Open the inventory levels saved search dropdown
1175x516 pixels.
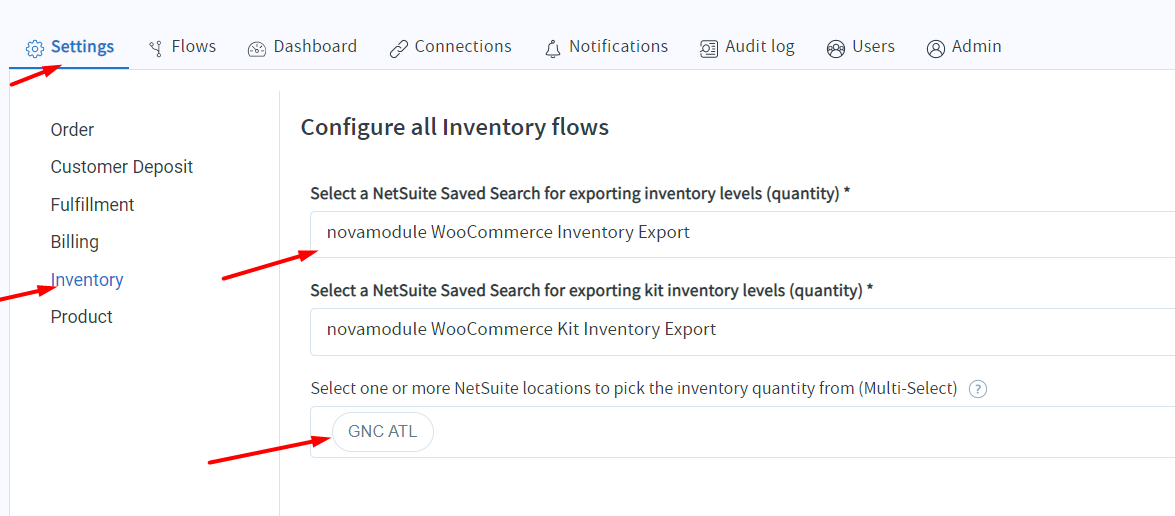[x=742, y=233]
